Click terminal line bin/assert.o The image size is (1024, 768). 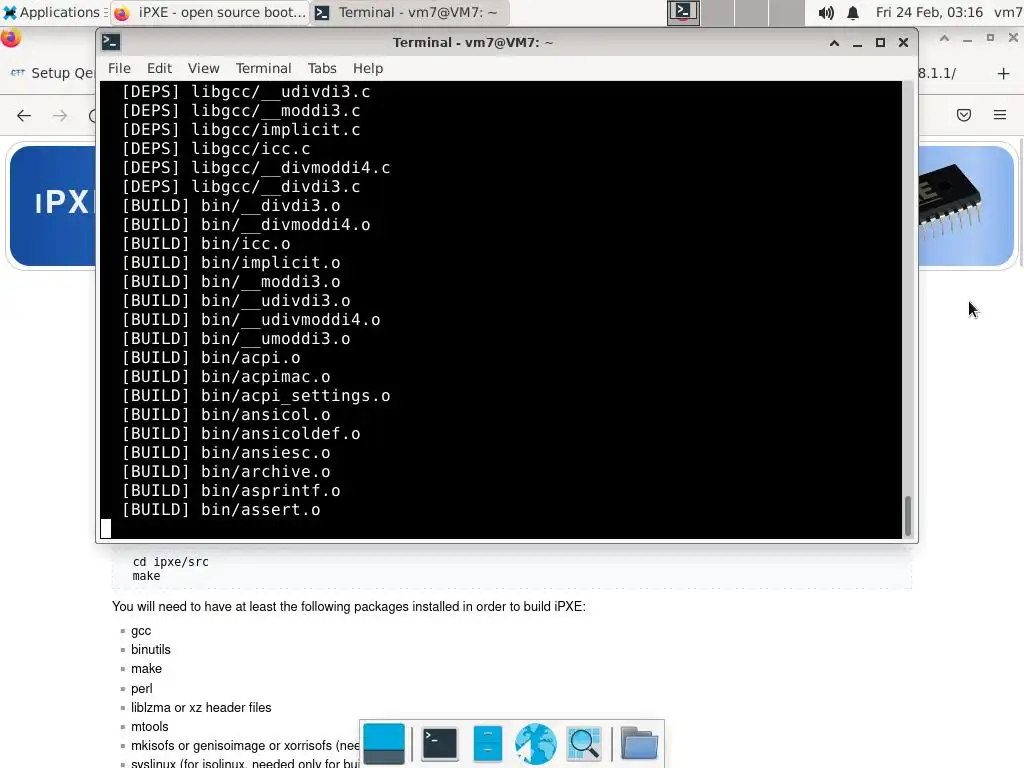coord(221,509)
